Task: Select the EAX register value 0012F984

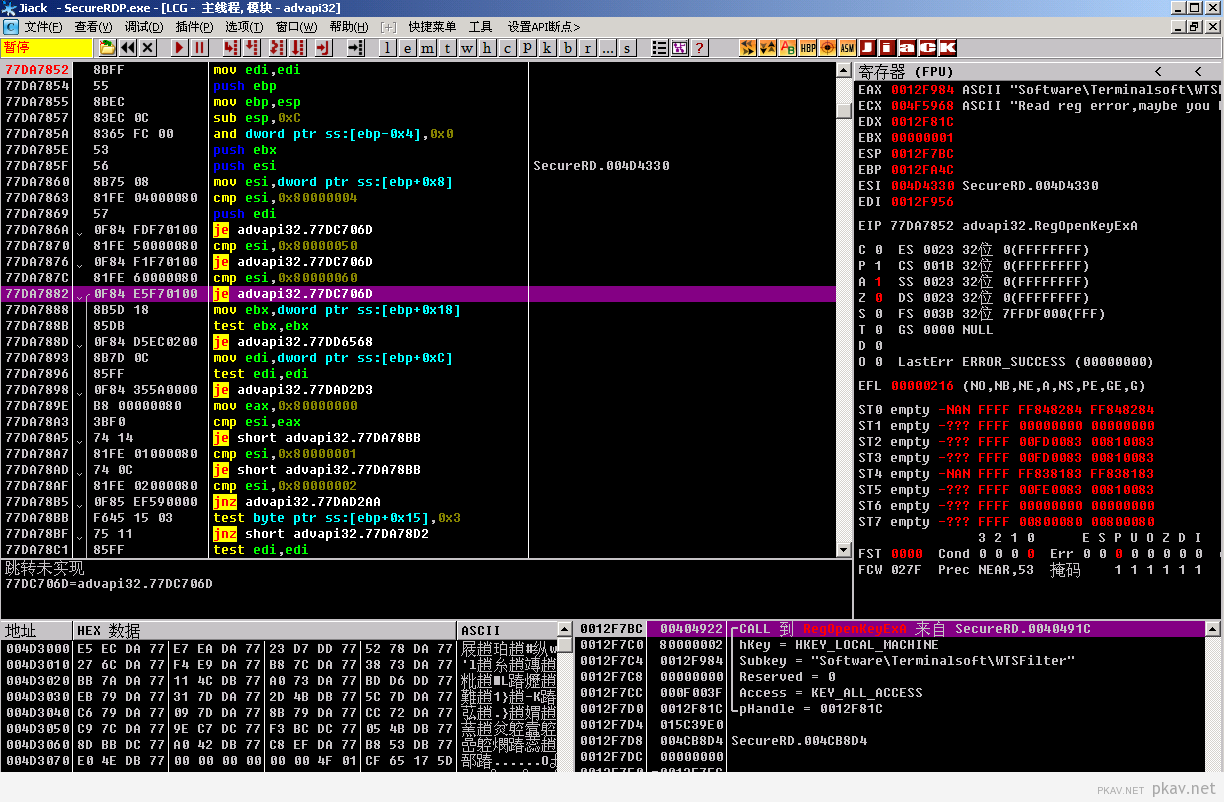Action: pos(922,90)
